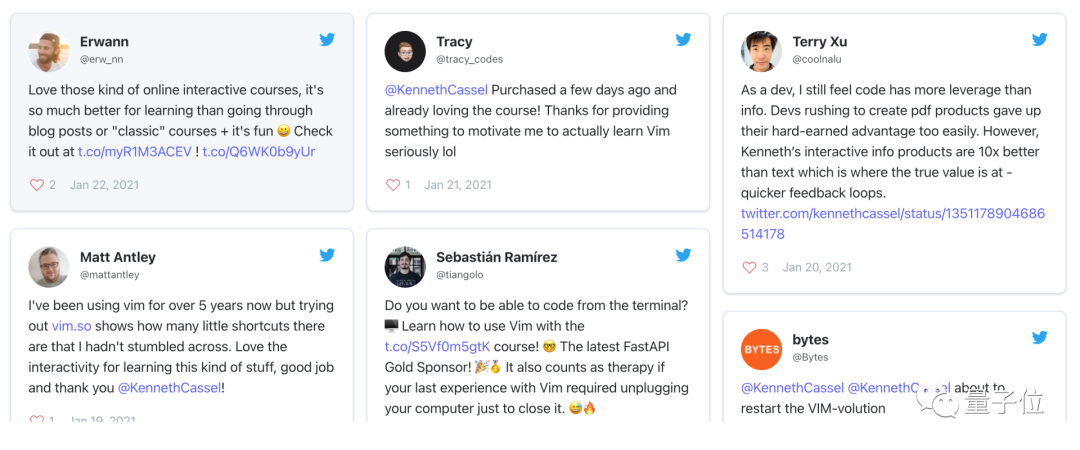Click the Sebastián Ramírez name heading

pos(496,257)
